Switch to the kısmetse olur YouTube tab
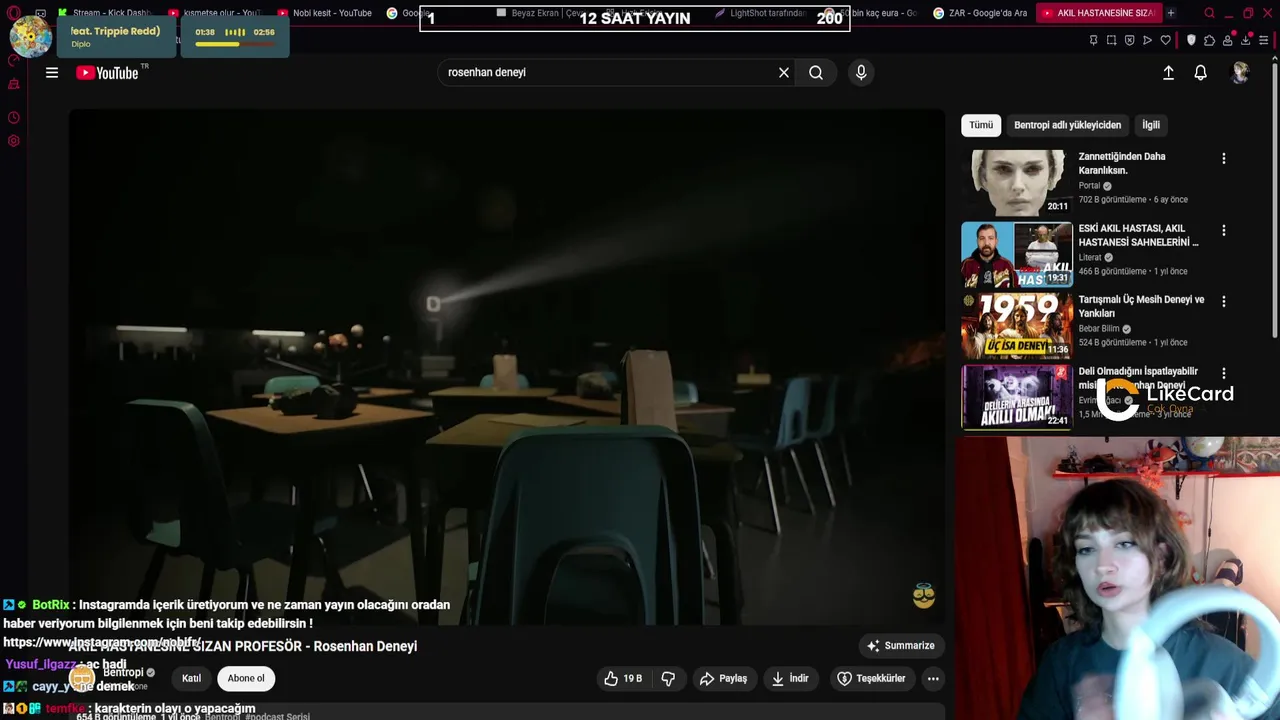The height and width of the screenshot is (720, 1280). tap(214, 13)
